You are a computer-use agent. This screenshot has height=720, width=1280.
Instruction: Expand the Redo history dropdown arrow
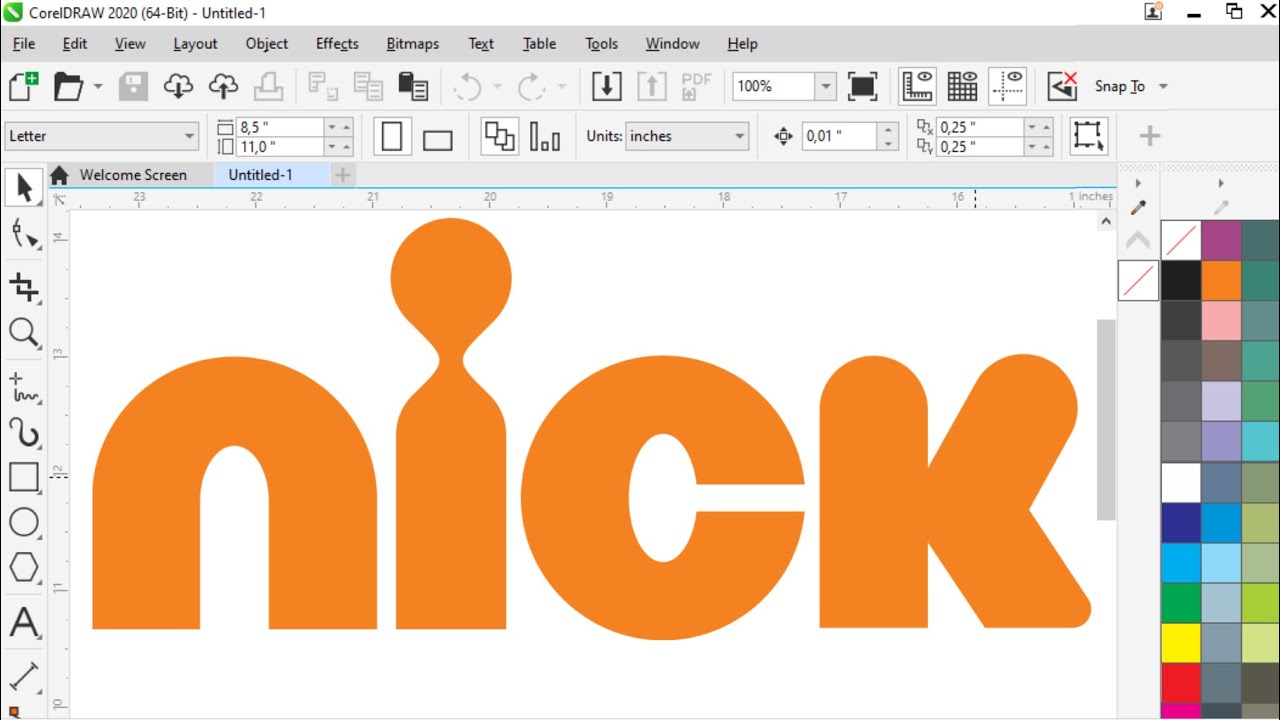click(x=561, y=86)
